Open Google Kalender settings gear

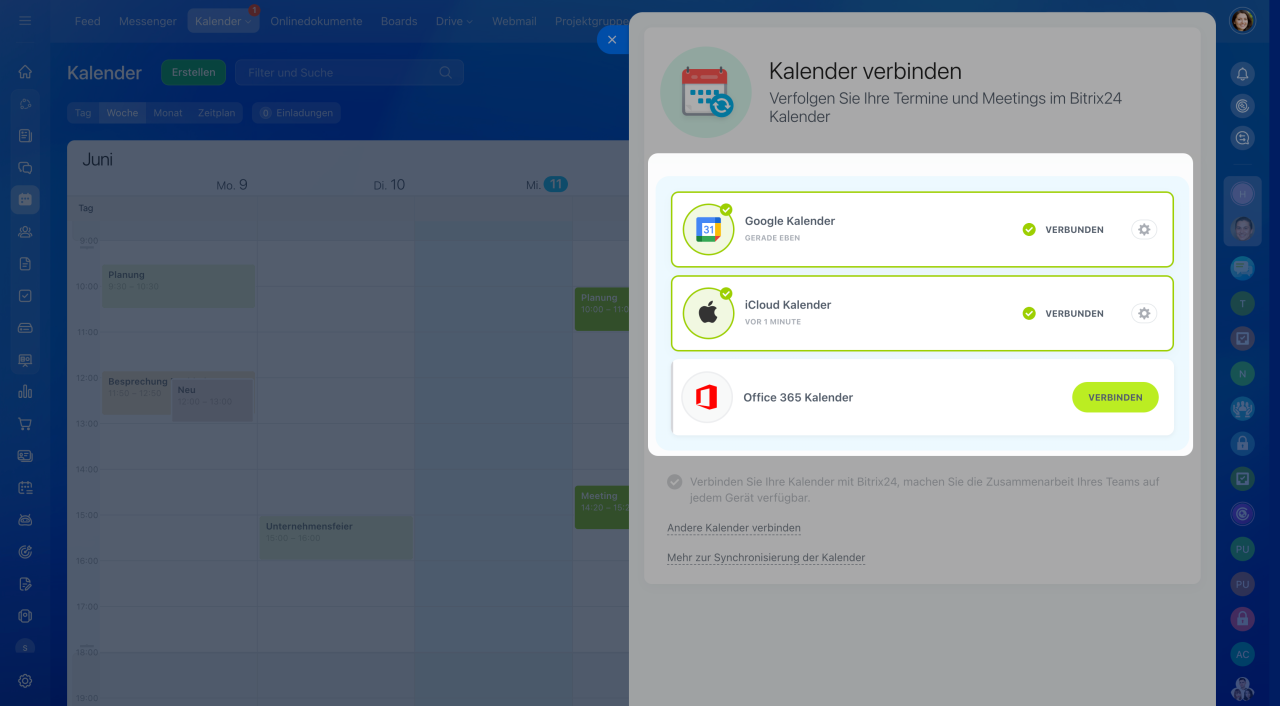coord(1144,230)
